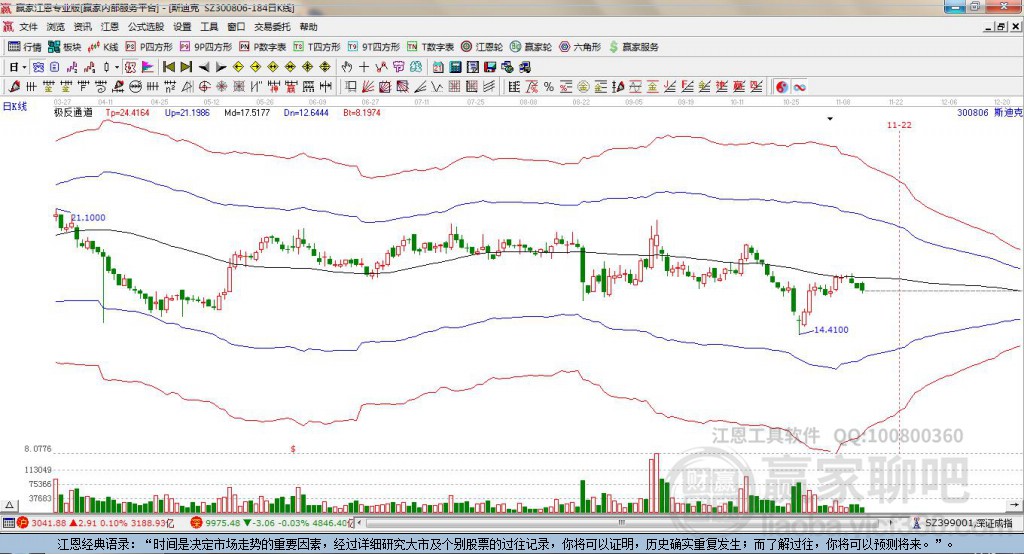This screenshot has width=1024, height=554.
Task: Click the first yellow diamond left-arrow icon
Action: coord(238,67)
